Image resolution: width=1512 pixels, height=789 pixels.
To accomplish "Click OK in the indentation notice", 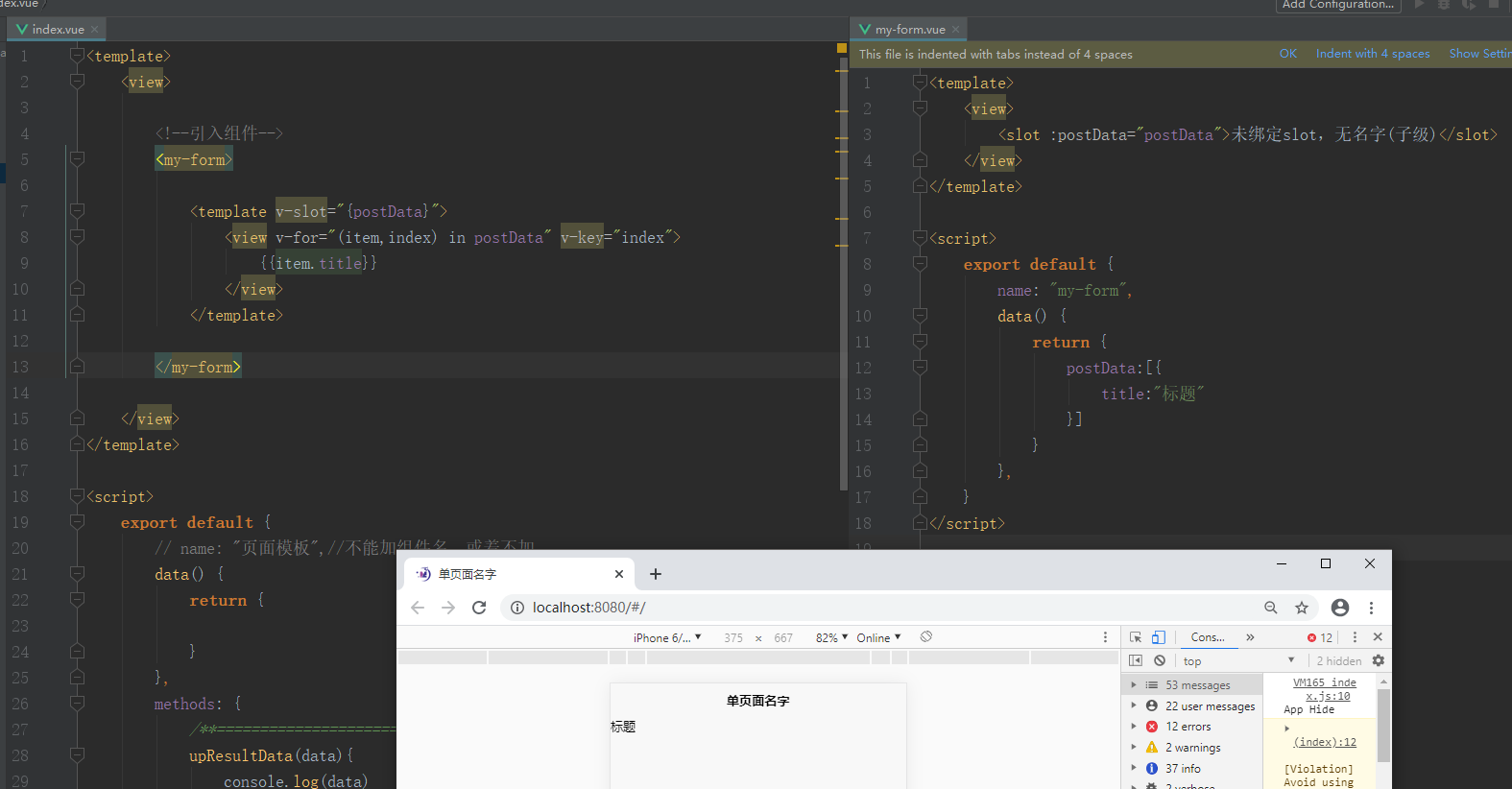I will (x=1288, y=54).
